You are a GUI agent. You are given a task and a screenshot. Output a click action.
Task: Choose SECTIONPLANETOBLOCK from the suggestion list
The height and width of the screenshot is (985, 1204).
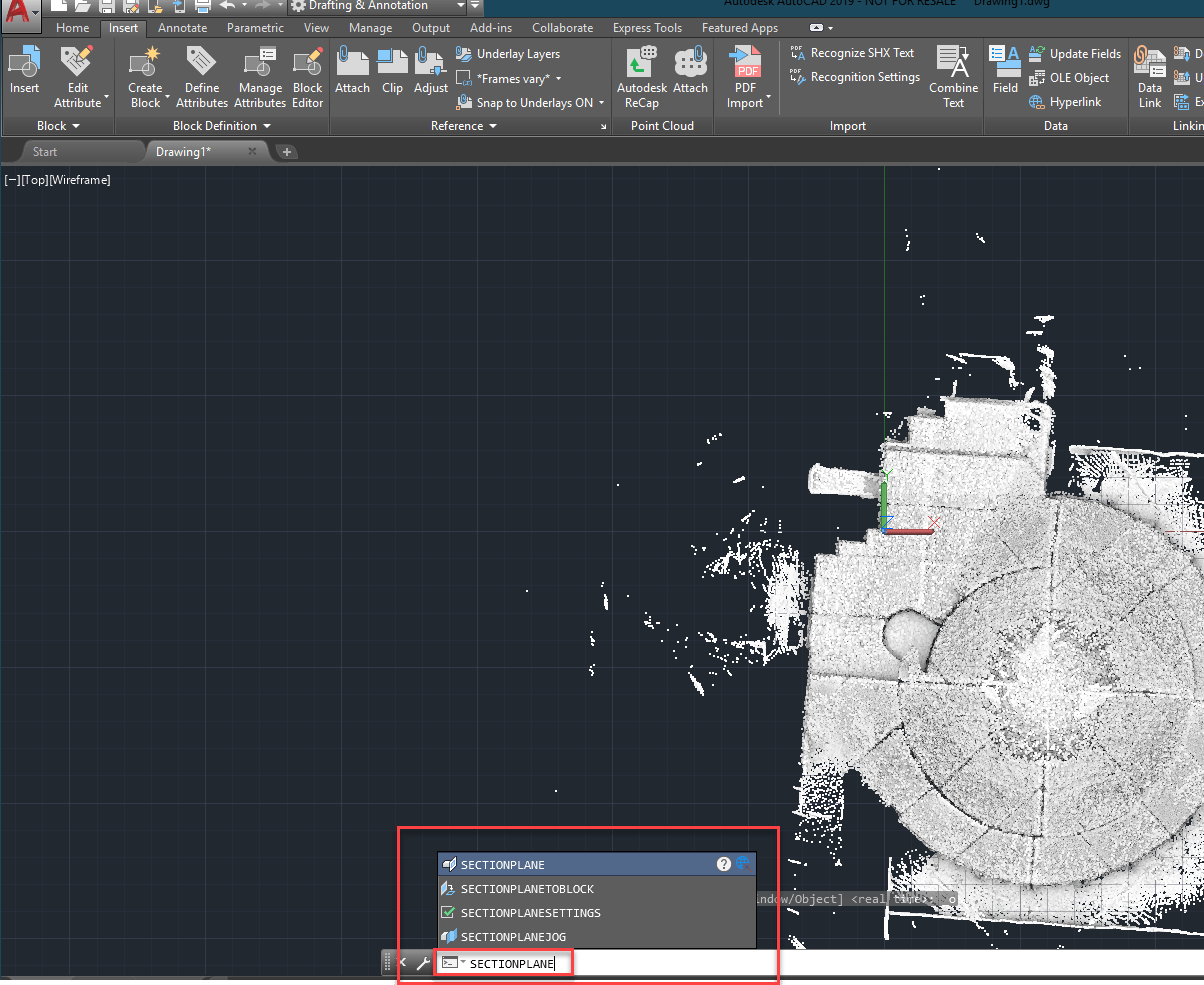[x=527, y=889]
